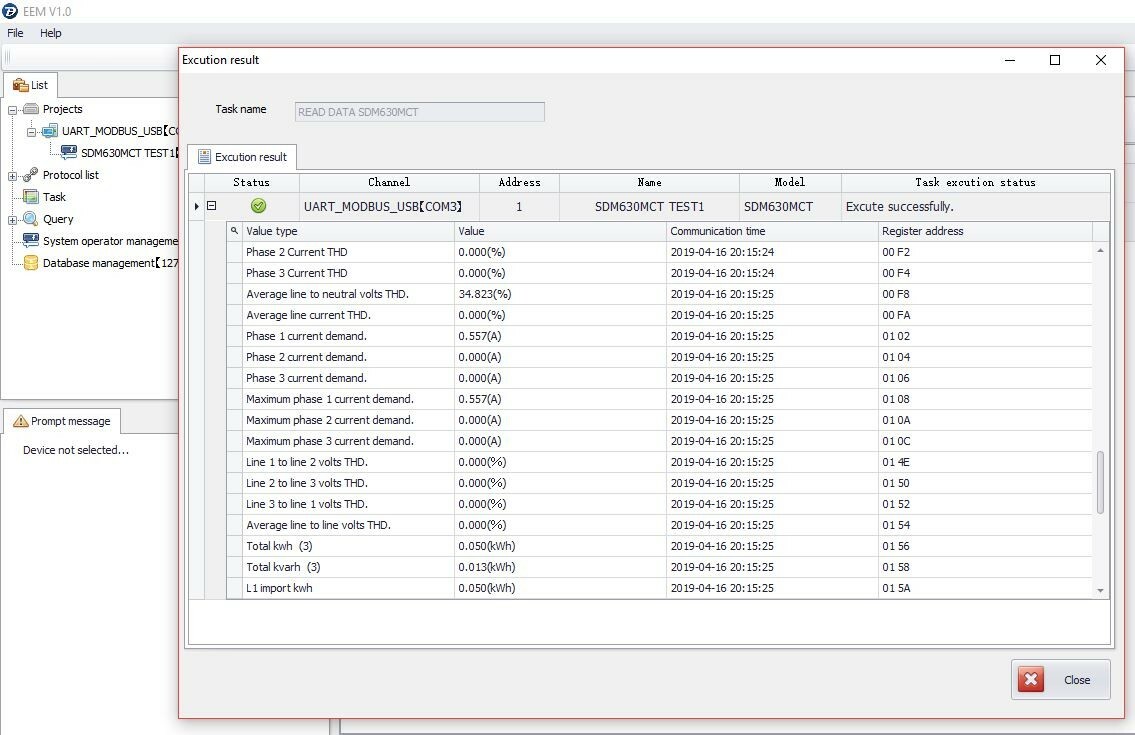The height and width of the screenshot is (735, 1135).
Task: Click the UART_MODBUS_USB channel icon
Action: pyautogui.click(x=50, y=131)
